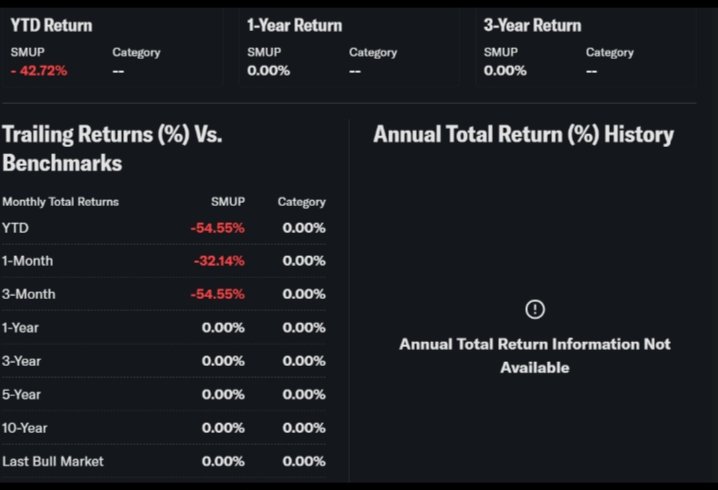Image resolution: width=718 pixels, height=490 pixels.
Task: Click the Category column header in the returns table
Action: [301, 202]
